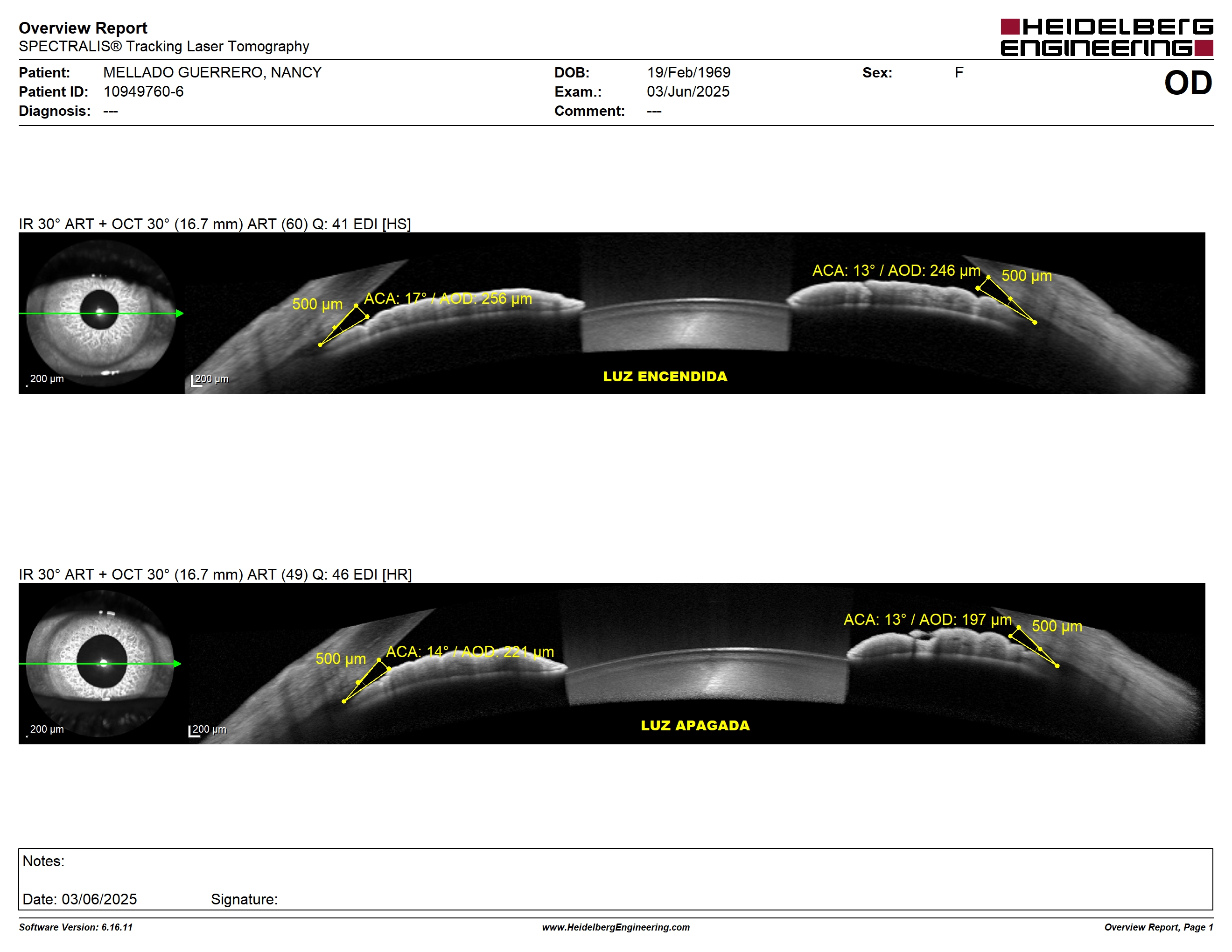Screen dimensions: 1232x952
Task: Open the www.HeidelbergEngineering.com link
Action: click(x=616, y=927)
